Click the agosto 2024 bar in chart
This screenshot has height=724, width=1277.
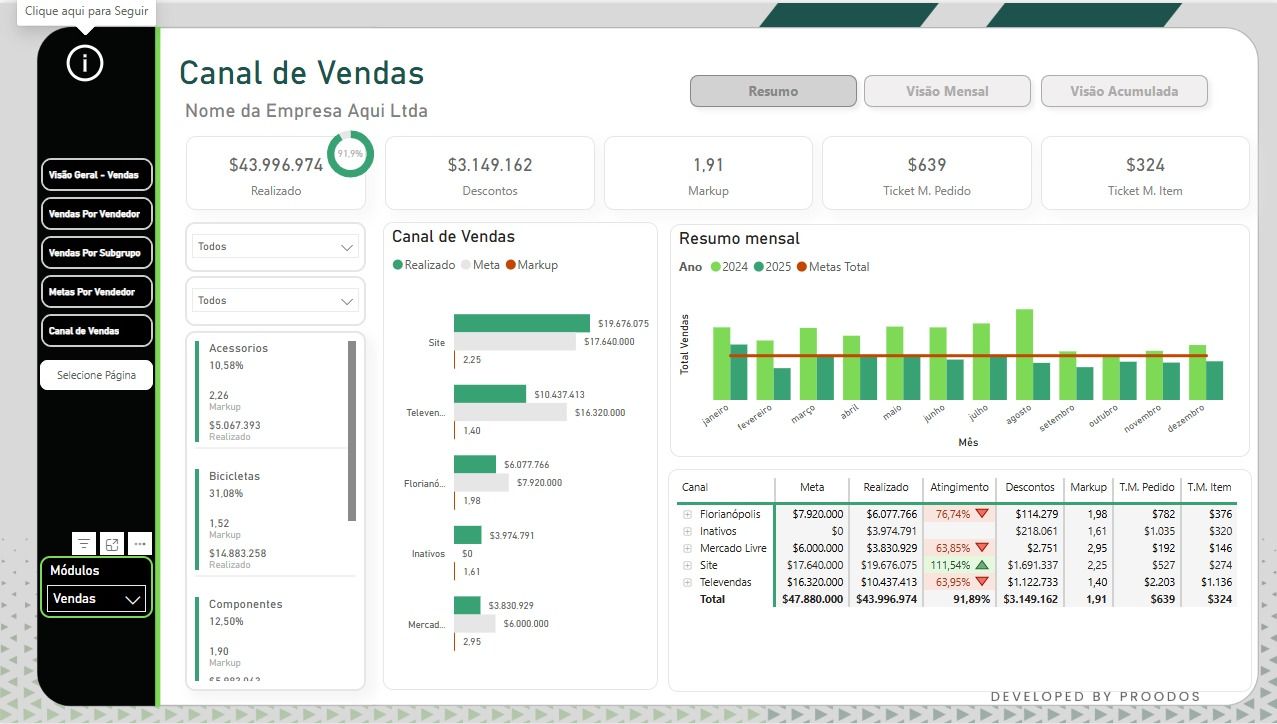tap(1024, 354)
